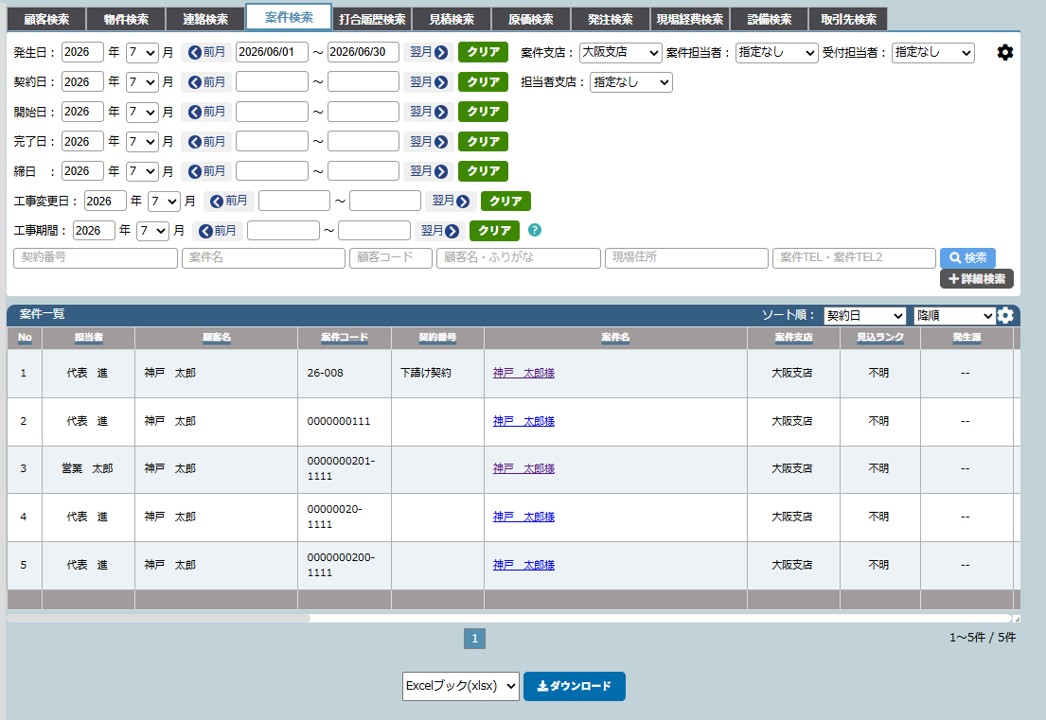
Task: Go to next month for 開始日
Action: (x=428, y=111)
